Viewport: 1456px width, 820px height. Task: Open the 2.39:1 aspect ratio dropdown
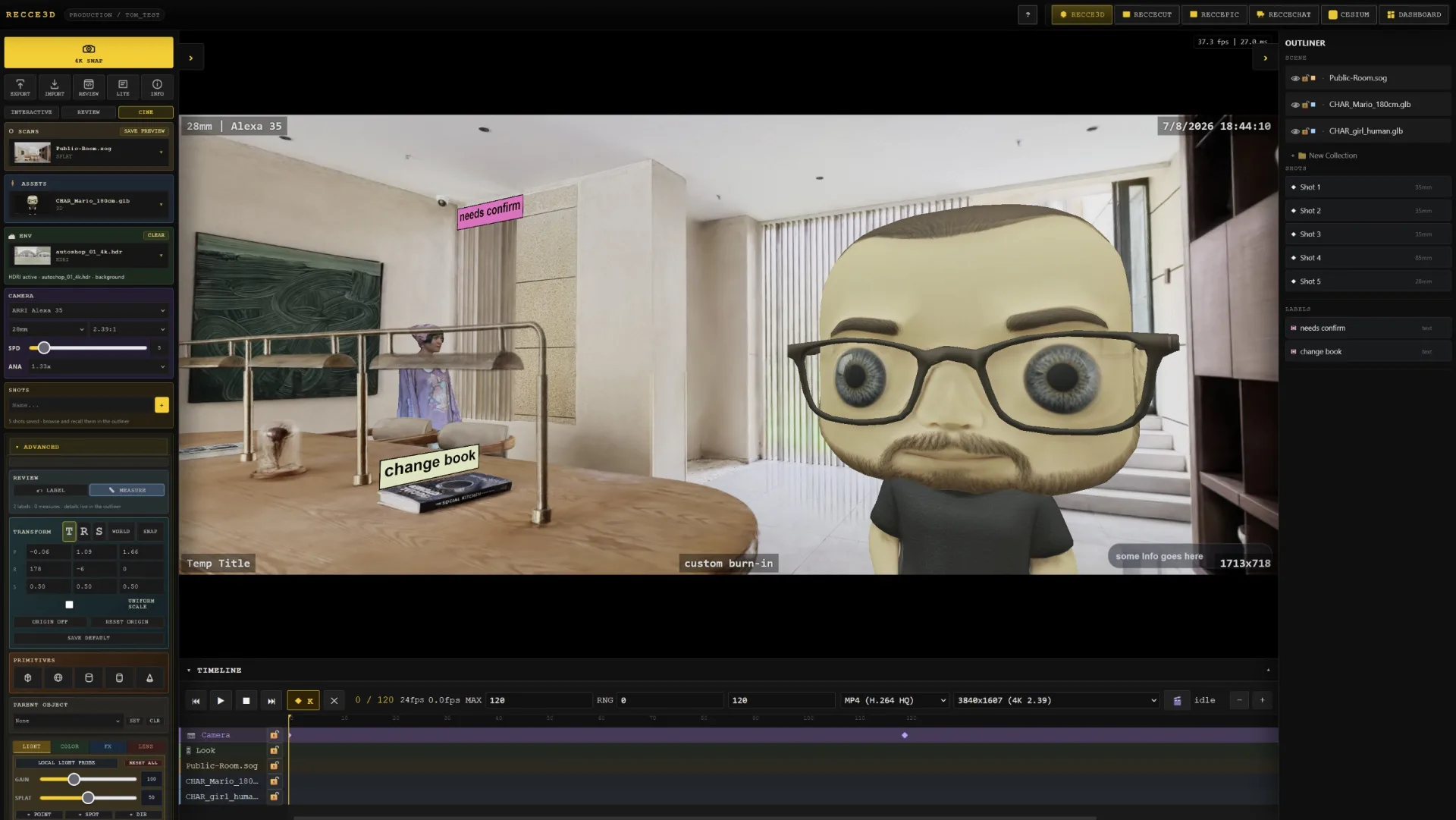coord(128,329)
